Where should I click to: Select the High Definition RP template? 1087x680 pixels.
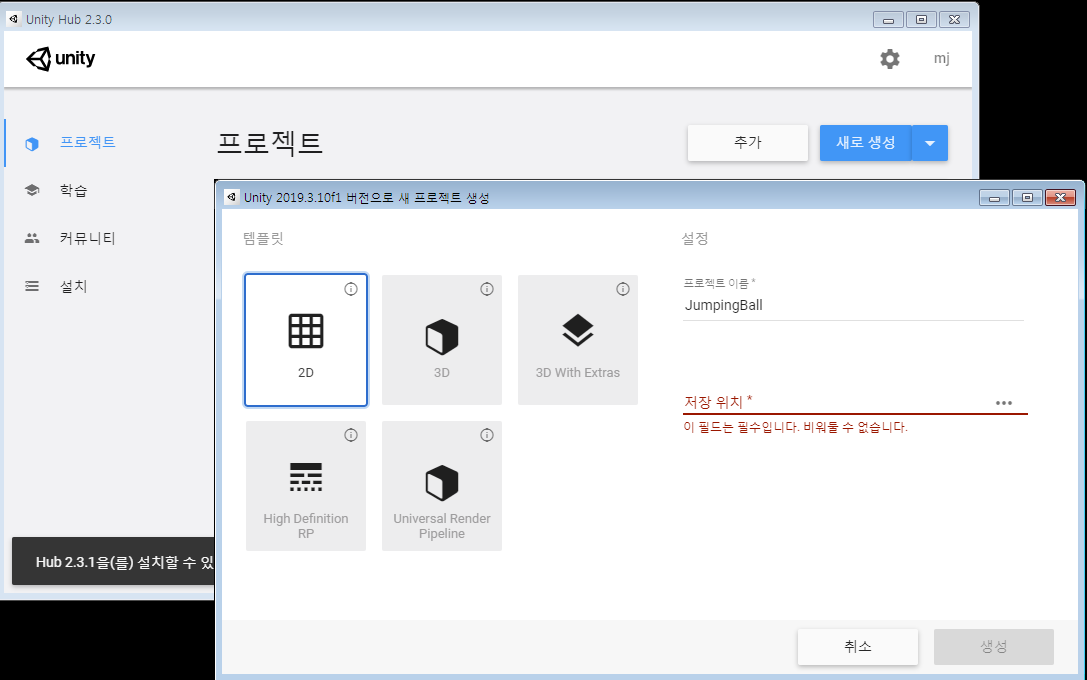coord(306,486)
